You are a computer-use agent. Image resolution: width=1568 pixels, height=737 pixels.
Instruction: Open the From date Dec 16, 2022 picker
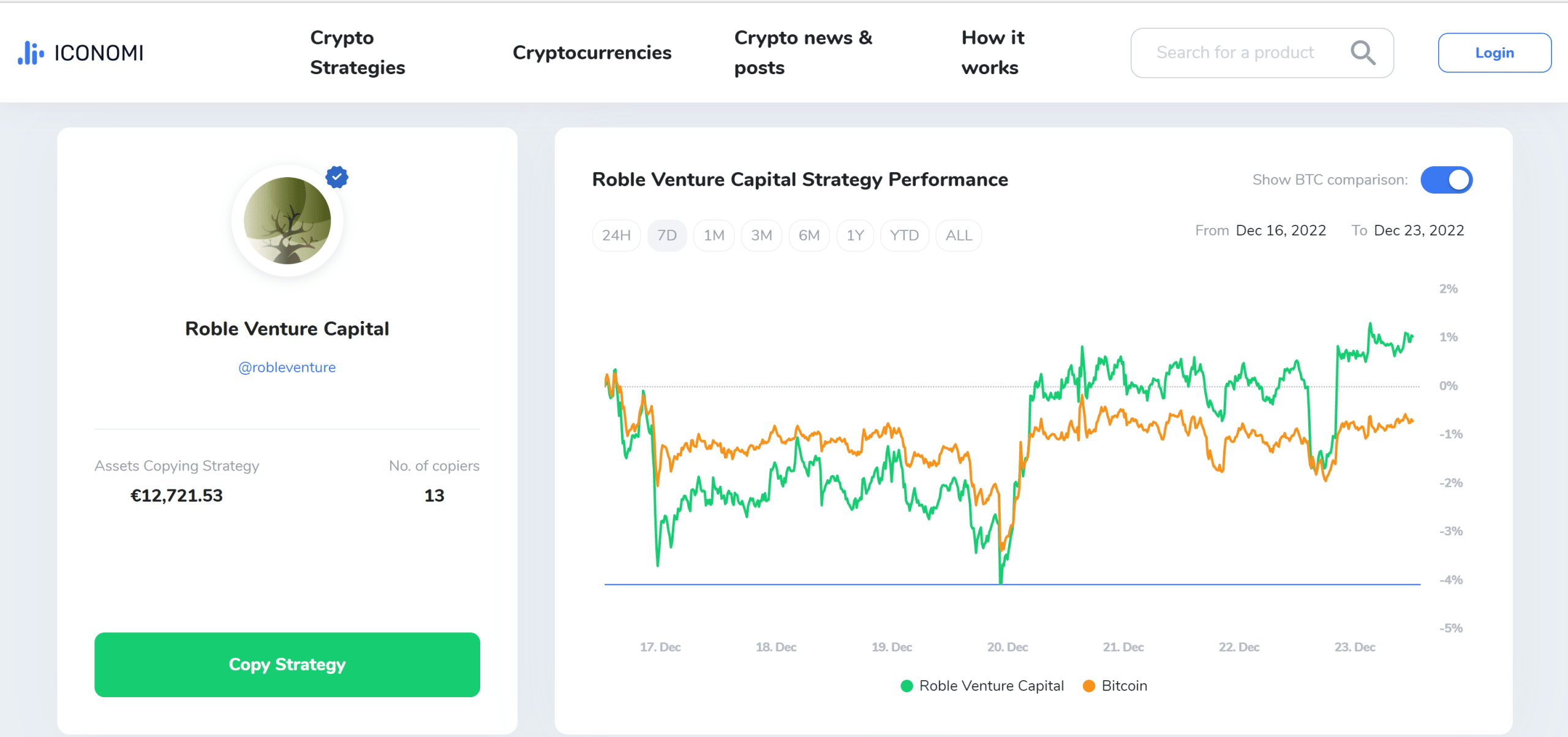pyautogui.click(x=1281, y=230)
